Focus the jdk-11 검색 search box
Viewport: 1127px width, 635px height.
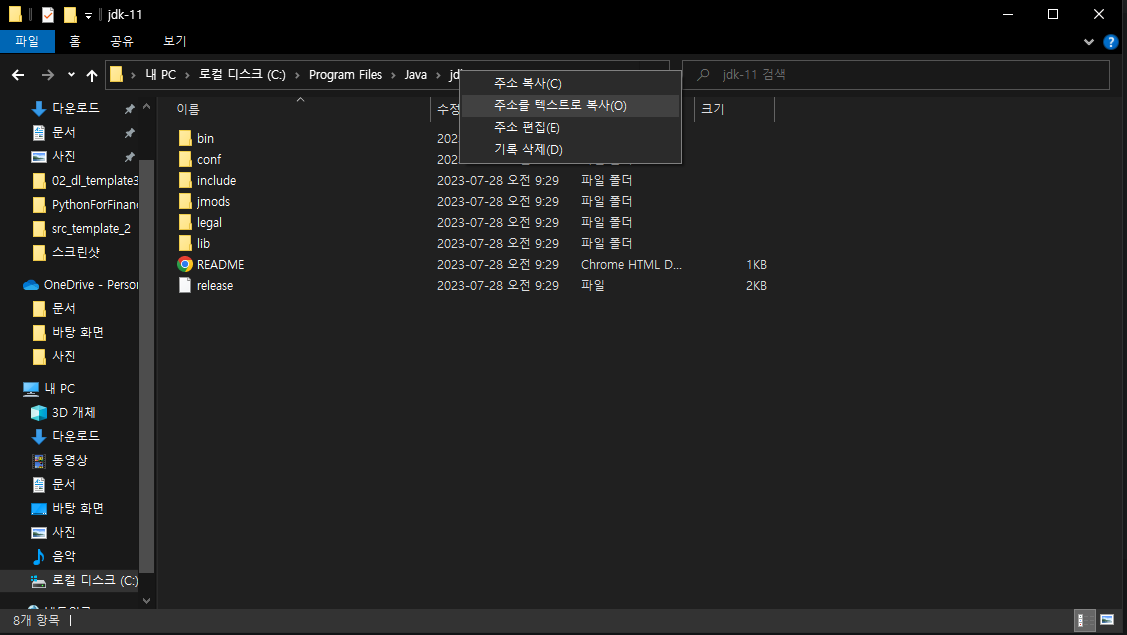point(896,75)
